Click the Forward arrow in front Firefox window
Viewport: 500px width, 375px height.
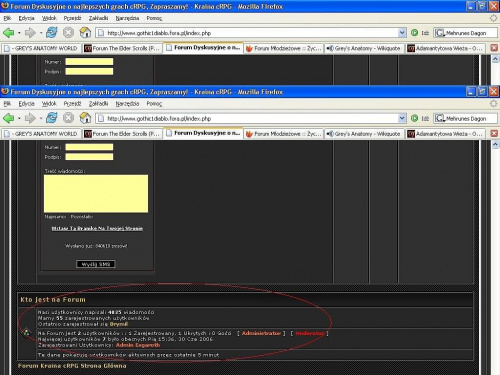point(30,118)
